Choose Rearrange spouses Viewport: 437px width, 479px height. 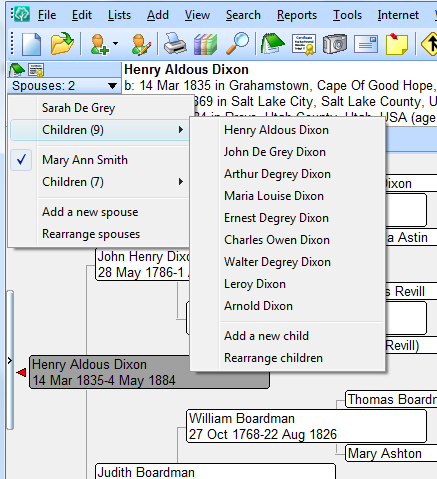[x=100, y=234]
